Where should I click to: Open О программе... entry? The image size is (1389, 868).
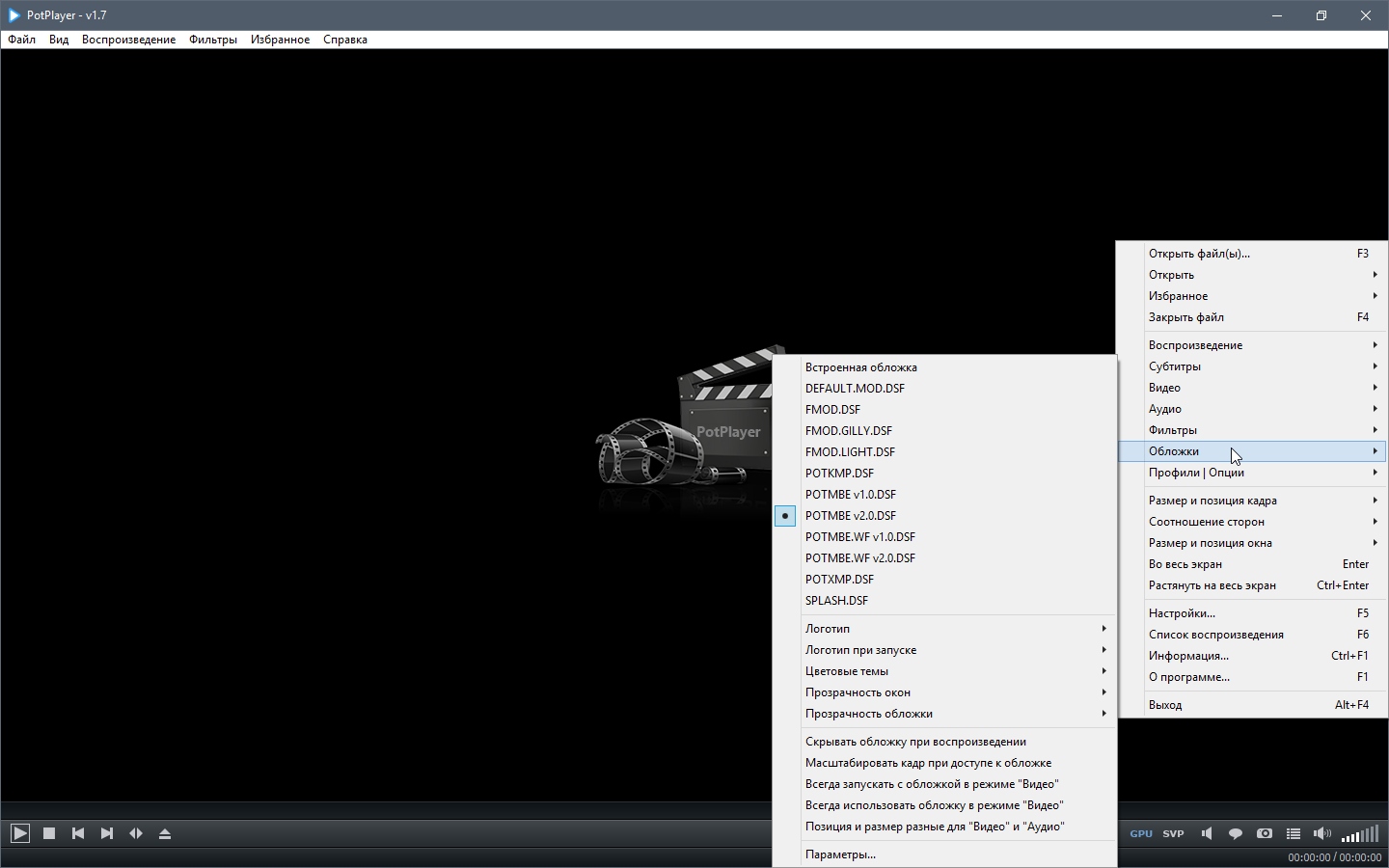(x=1252, y=677)
